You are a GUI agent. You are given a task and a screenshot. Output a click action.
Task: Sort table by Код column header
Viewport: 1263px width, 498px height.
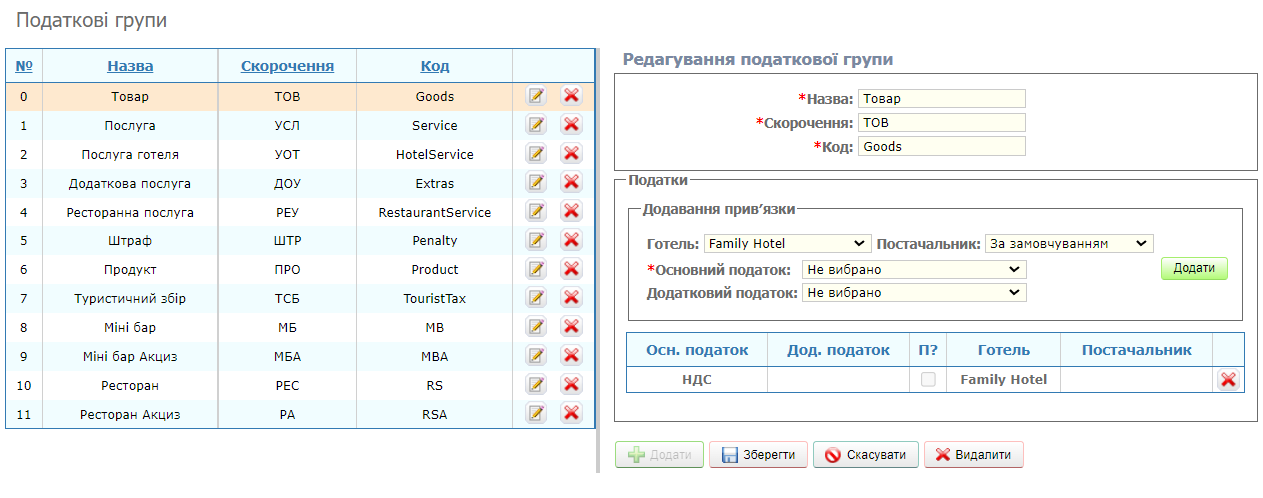click(x=434, y=66)
